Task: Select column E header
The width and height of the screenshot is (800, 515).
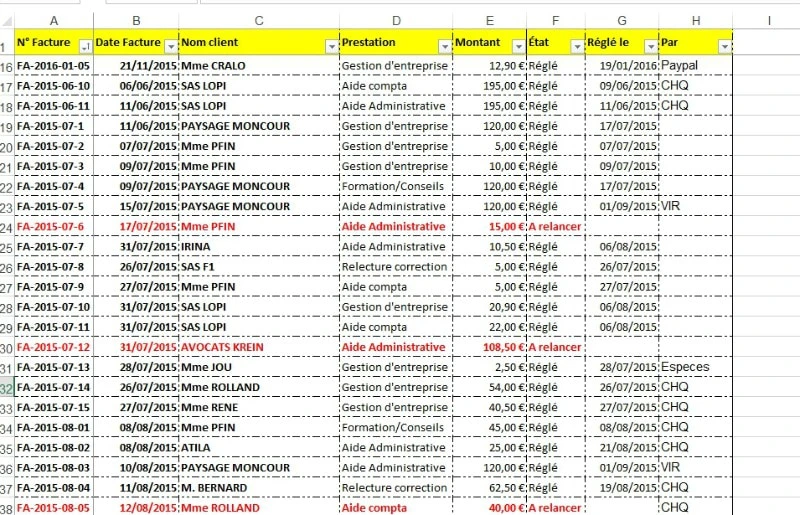Action: tap(489, 20)
